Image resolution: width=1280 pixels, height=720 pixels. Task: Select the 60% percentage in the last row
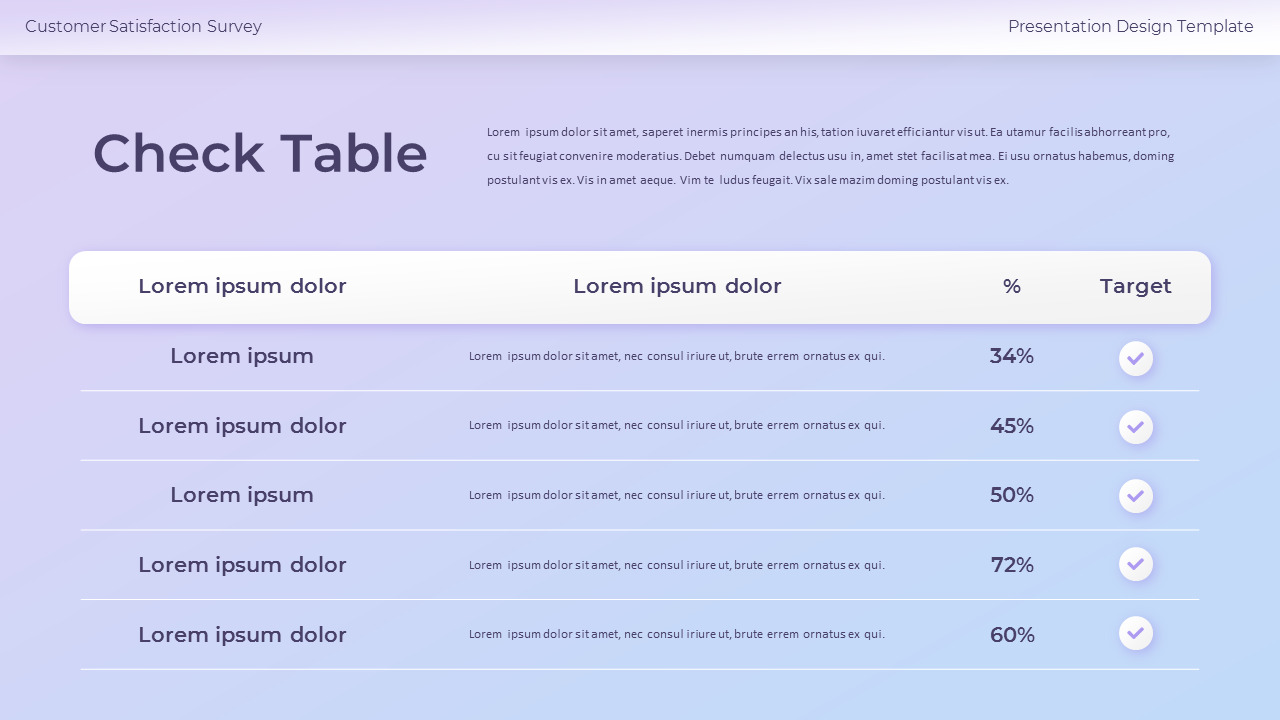1011,635
